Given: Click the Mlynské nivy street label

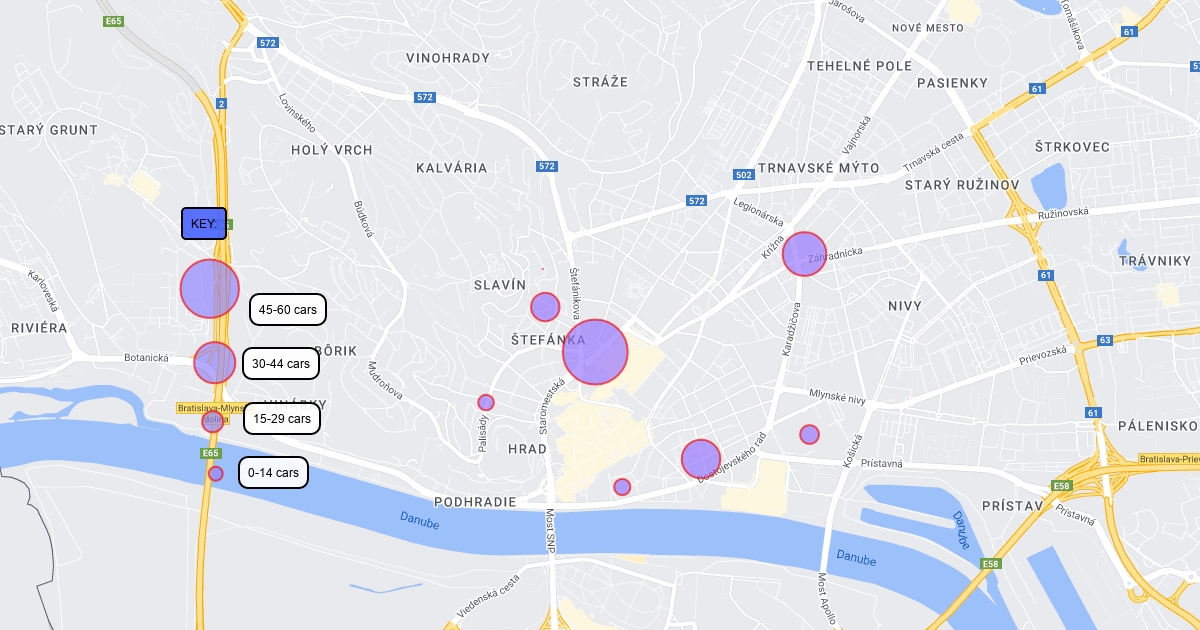Looking at the screenshot, I should pos(837,397).
